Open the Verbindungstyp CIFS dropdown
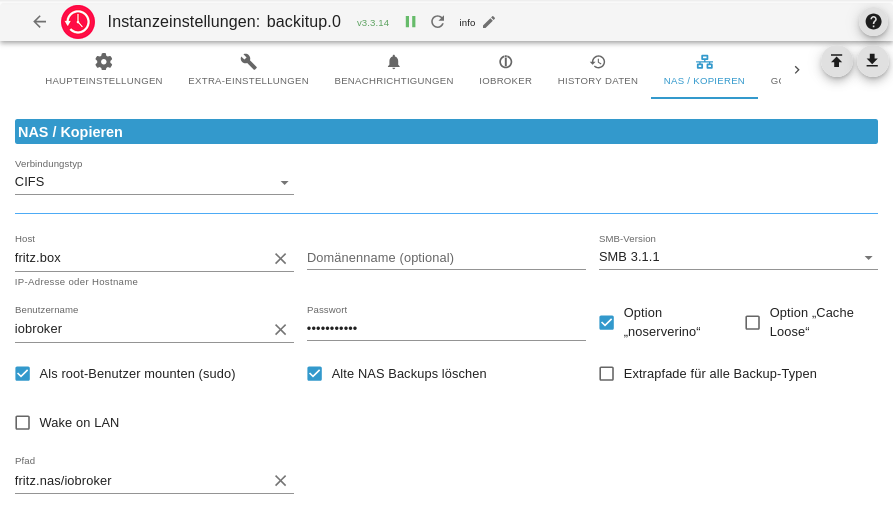The height and width of the screenshot is (513, 893). point(154,182)
